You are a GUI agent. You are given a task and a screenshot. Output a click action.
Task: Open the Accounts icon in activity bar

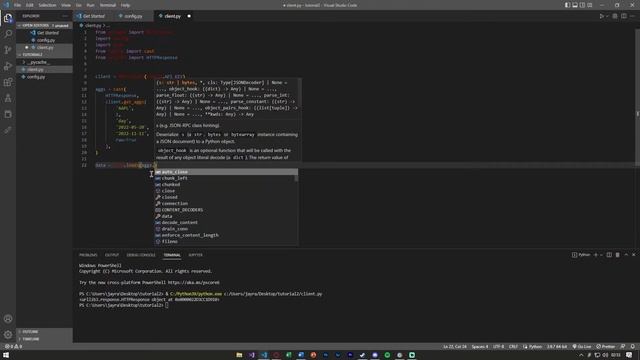pyautogui.click(x=8, y=319)
